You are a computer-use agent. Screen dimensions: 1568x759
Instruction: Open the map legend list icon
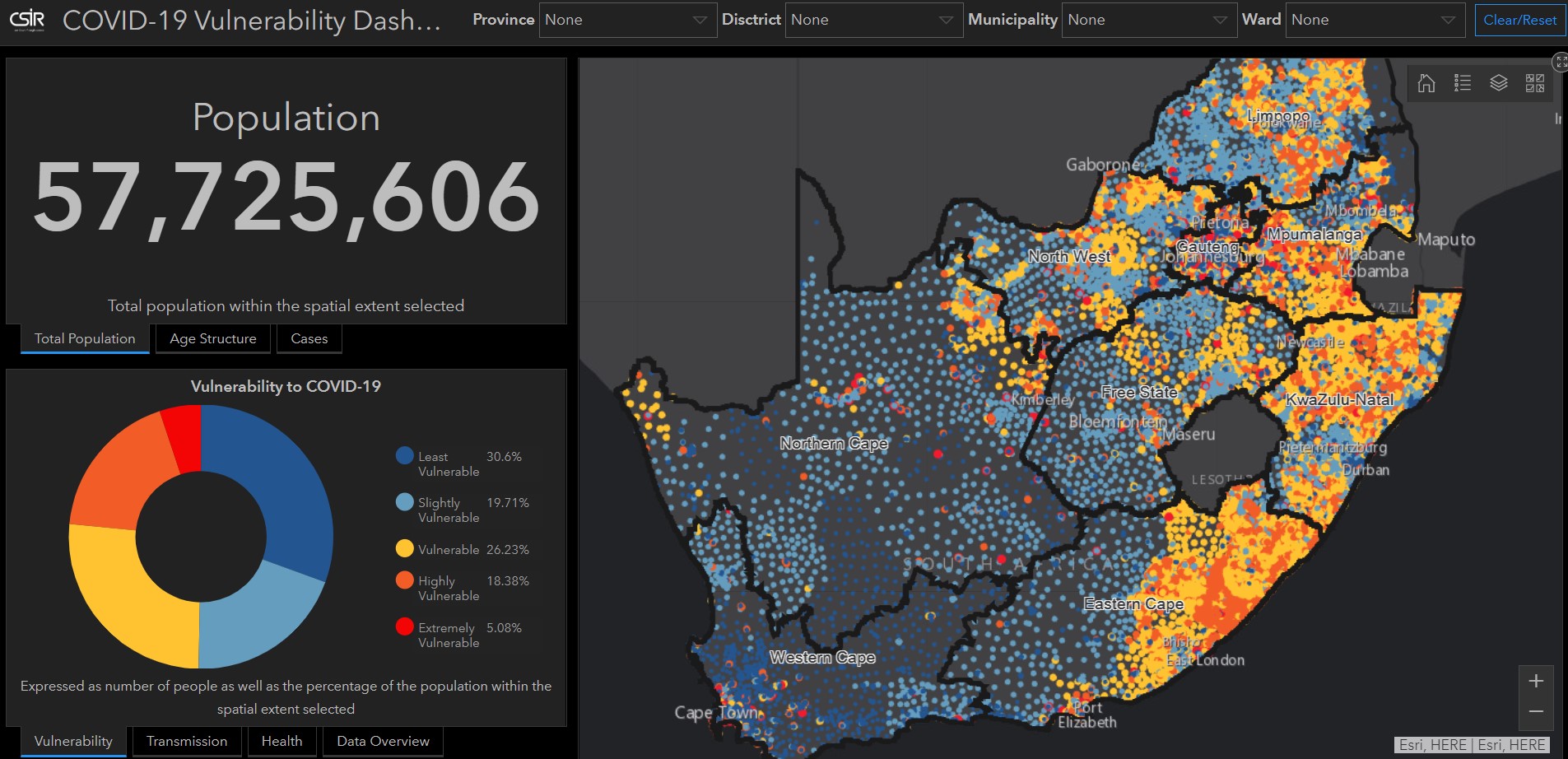click(1463, 83)
